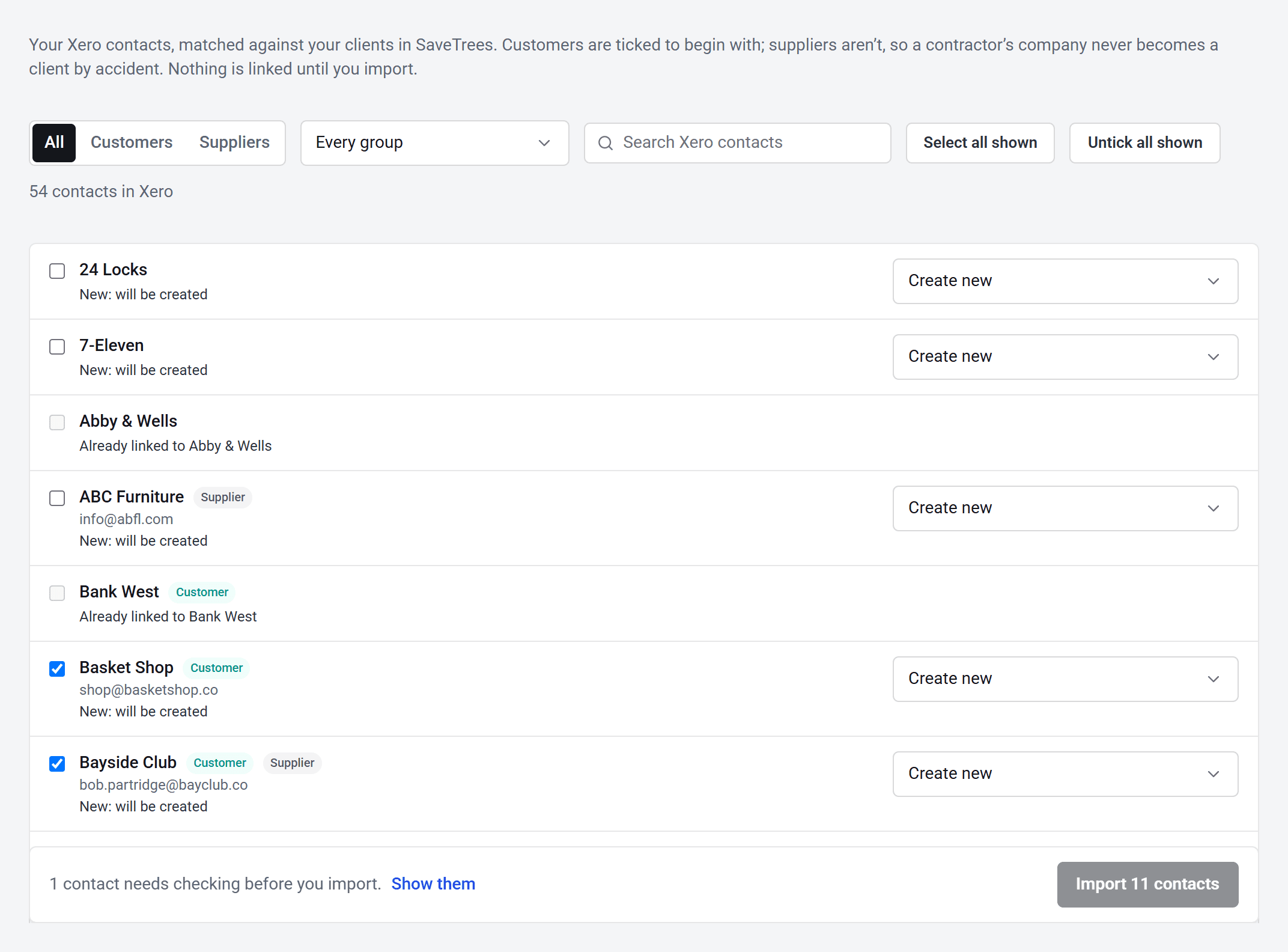Viewport: 1288px width, 952px height.
Task: Click the 1 contact needs checking message
Action: coord(215,884)
